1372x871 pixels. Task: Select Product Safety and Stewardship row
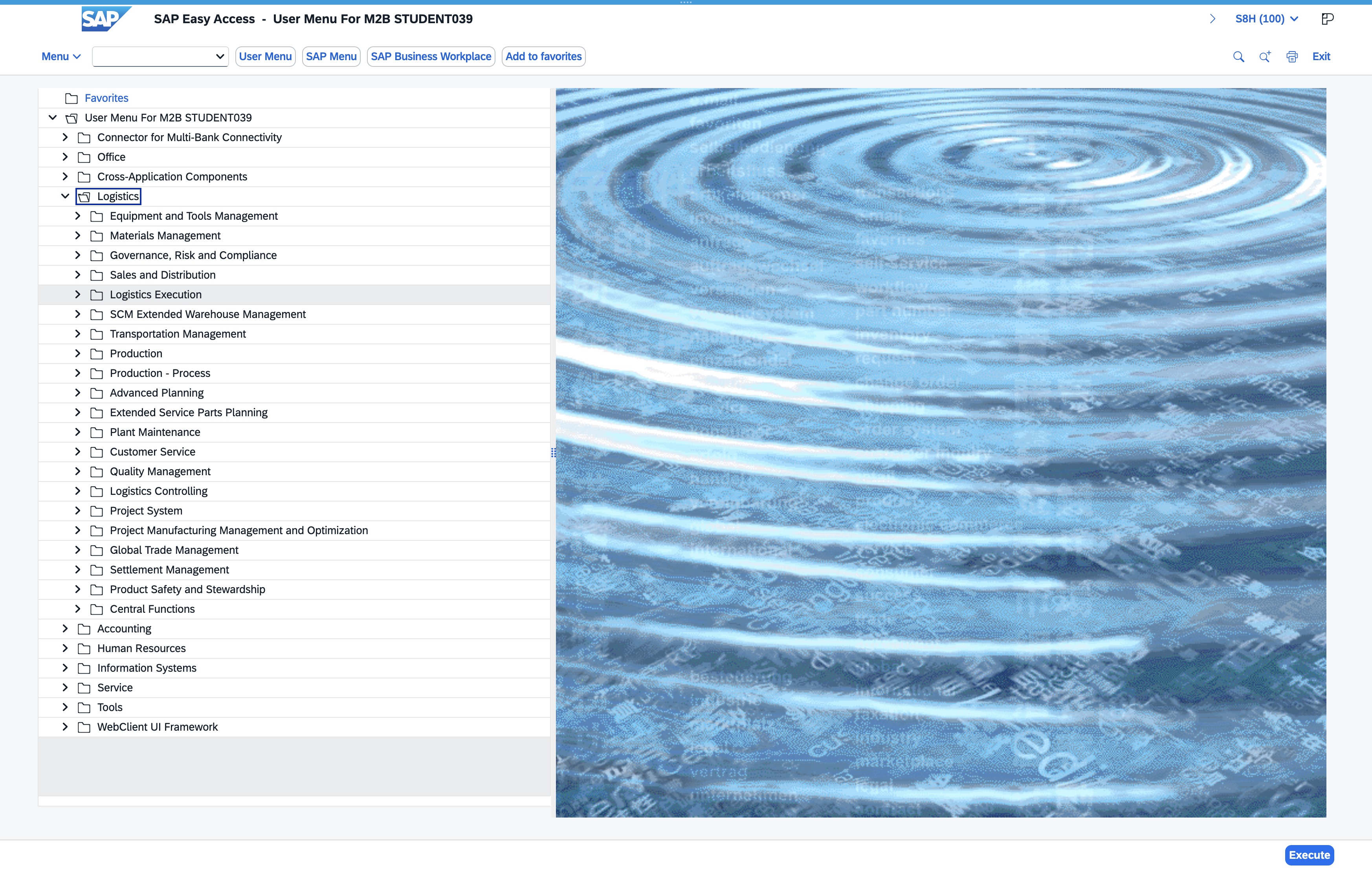click(294, 590)
